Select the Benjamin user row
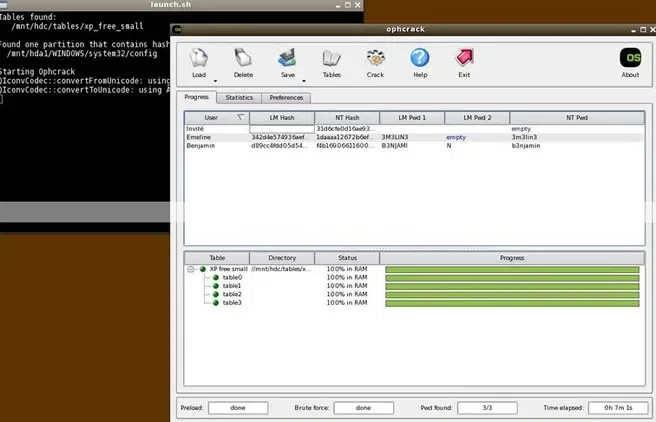Screen dimensions: 656x422 tap(201, 145)
